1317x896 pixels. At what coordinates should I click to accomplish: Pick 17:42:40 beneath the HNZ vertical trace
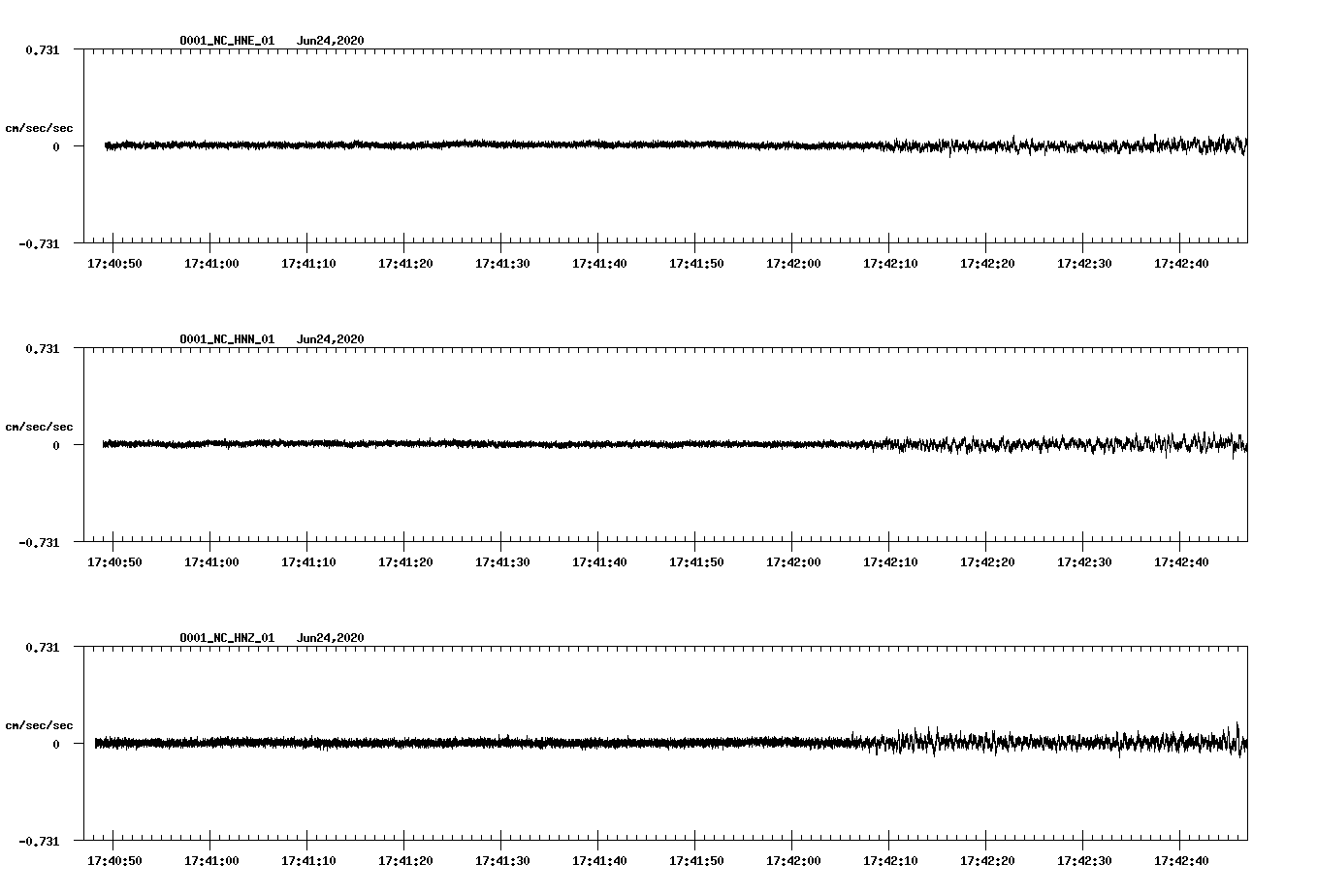point(1181,860)
